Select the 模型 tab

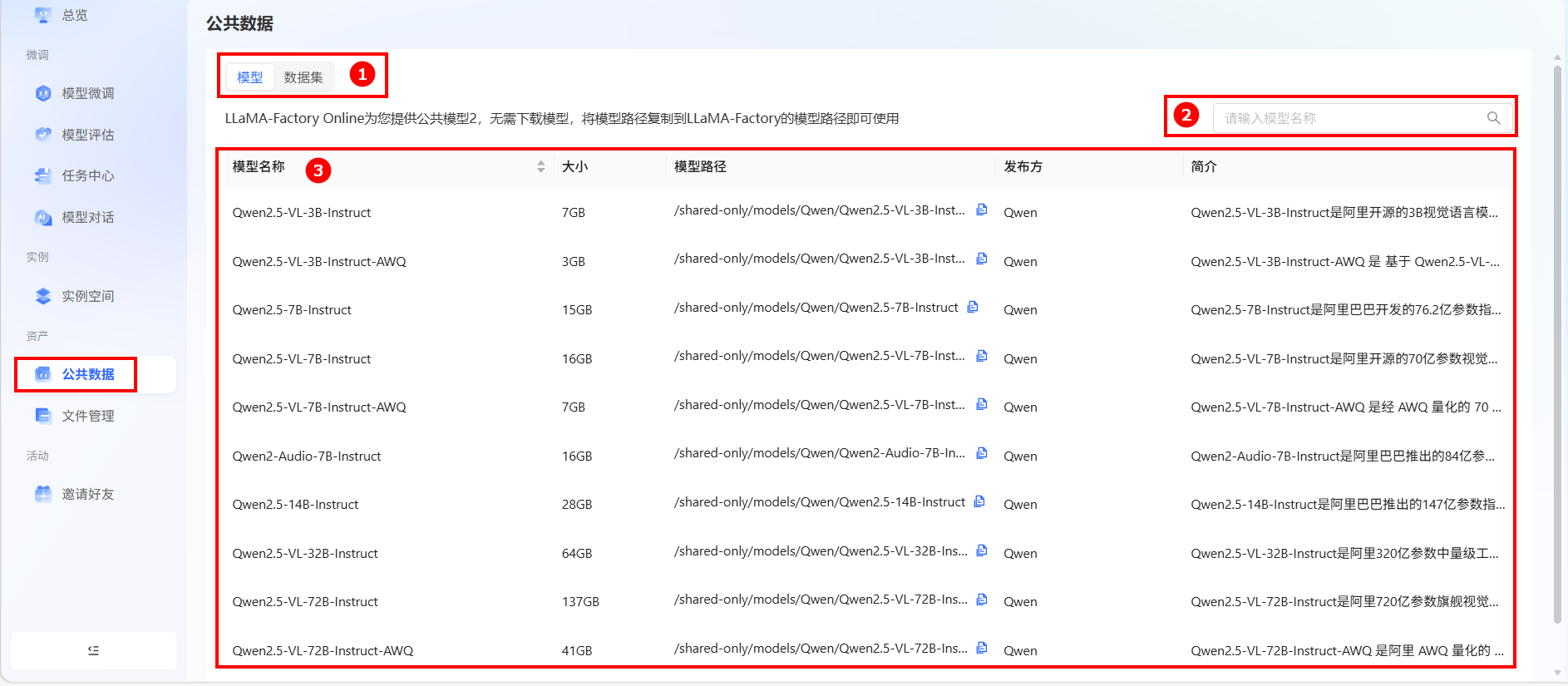pos(249,77)
